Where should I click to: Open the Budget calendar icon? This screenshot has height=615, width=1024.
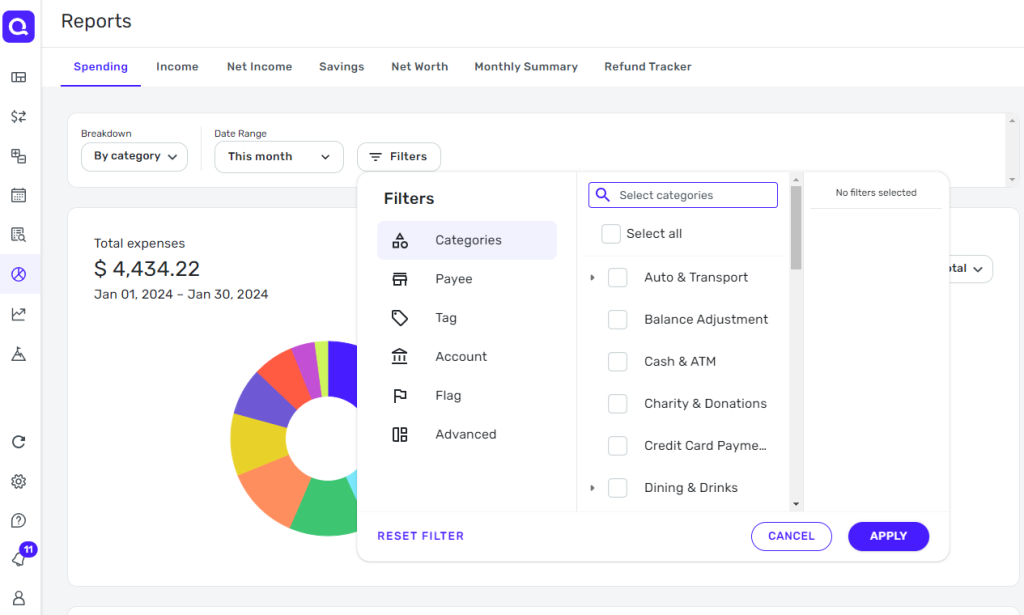pyautogui.click(x=18, y=195)
